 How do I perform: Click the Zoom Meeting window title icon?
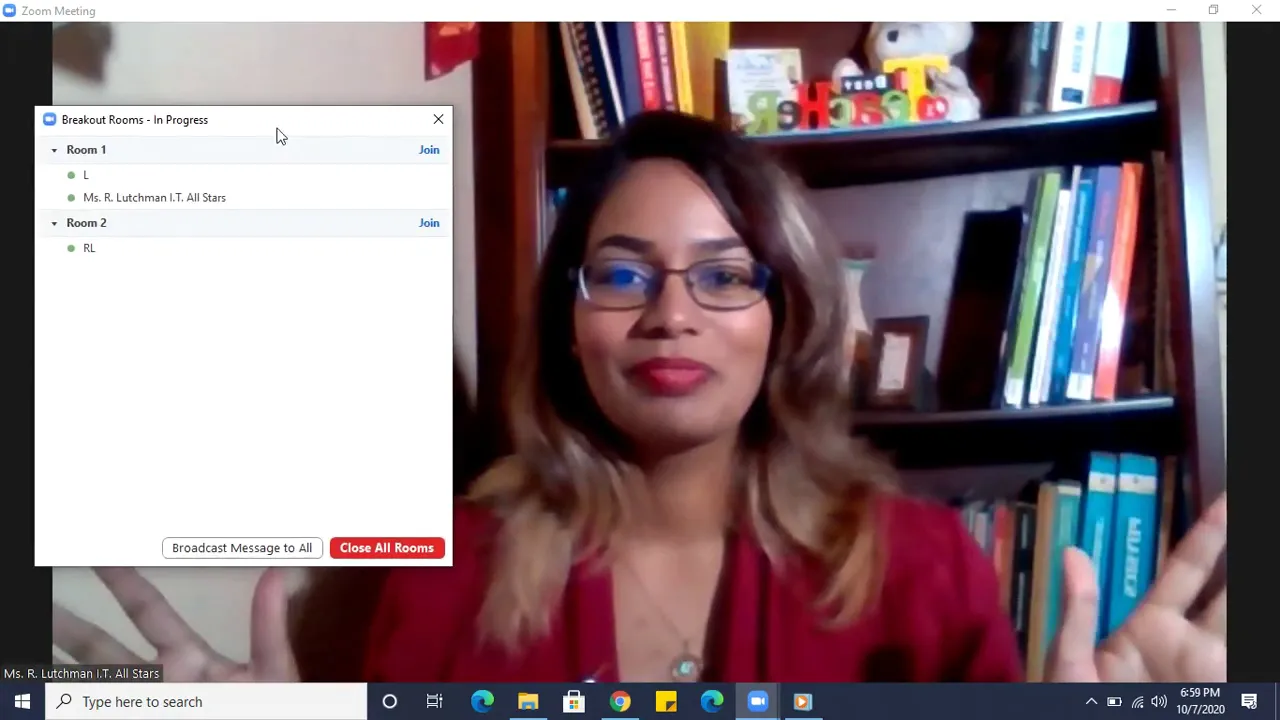10,11
